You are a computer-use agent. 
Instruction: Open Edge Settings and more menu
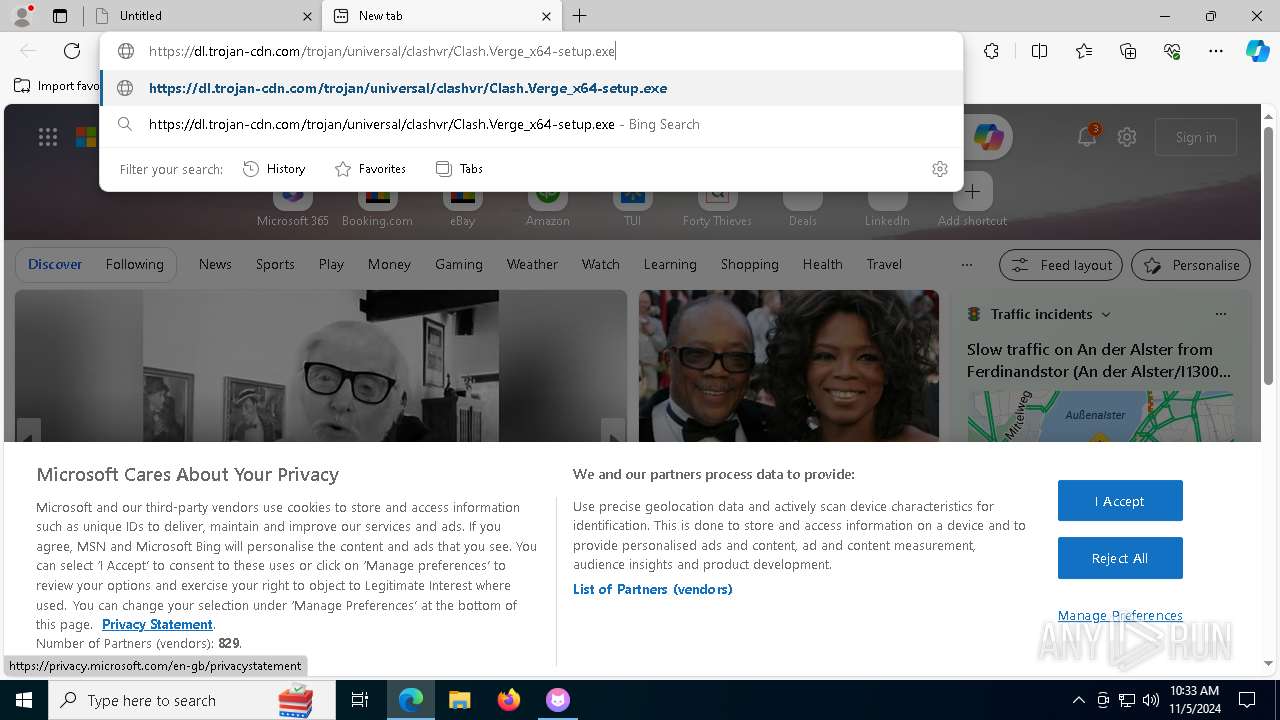click(1216, 51)
